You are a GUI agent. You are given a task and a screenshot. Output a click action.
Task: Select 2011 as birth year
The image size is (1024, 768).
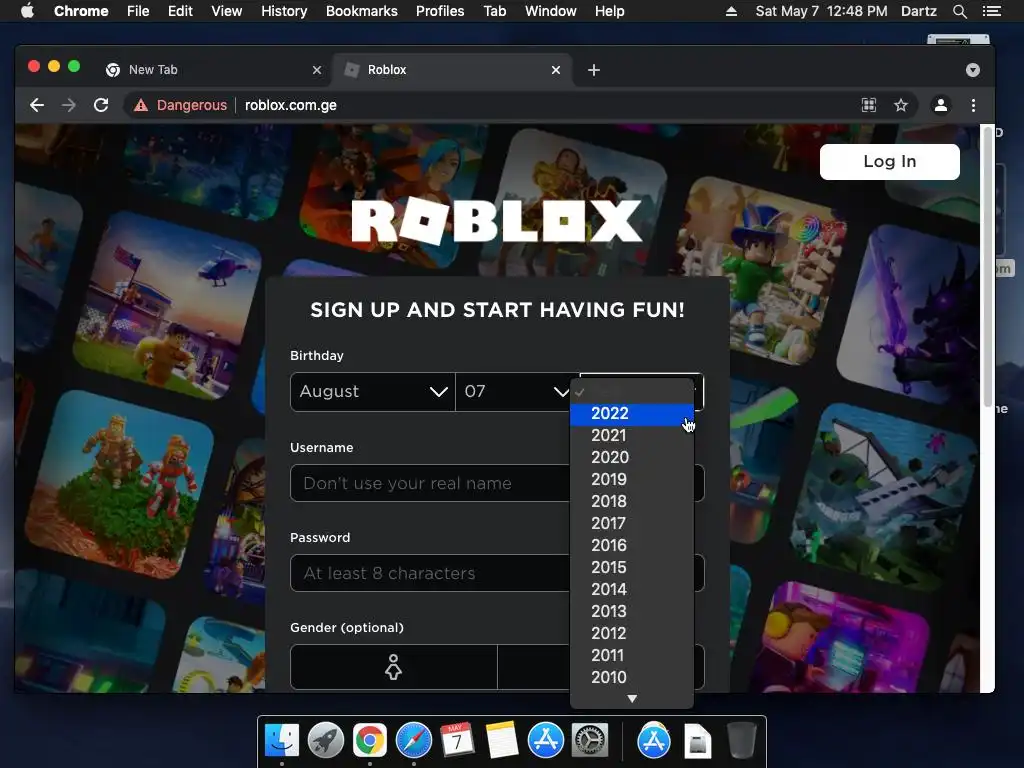click(x=632, y=656)
